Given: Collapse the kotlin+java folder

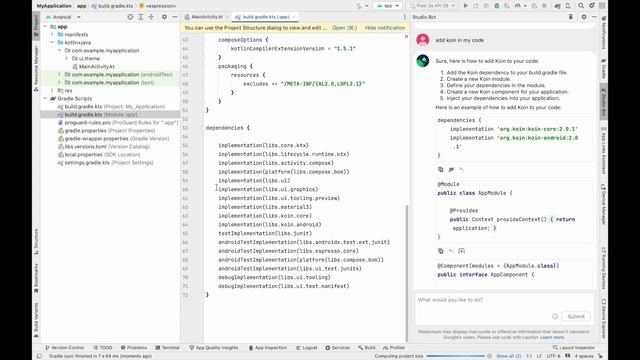Looking at the screenshot, I should point(52,42).
